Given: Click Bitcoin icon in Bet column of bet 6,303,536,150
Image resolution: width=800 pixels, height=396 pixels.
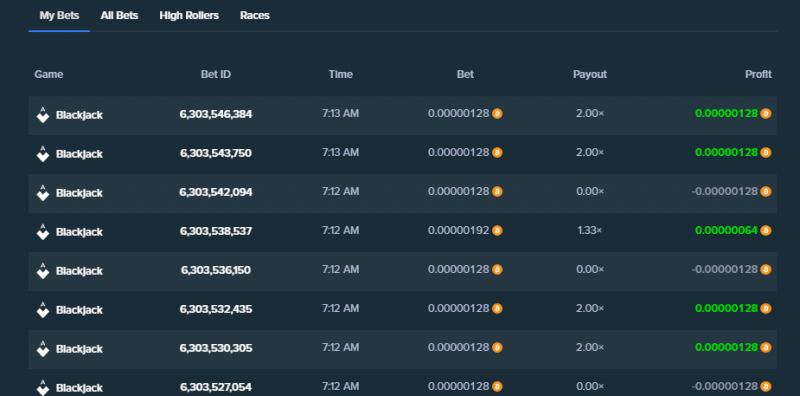Looking at the screenshot, I should pyautogui.click(x=497, y=269).
